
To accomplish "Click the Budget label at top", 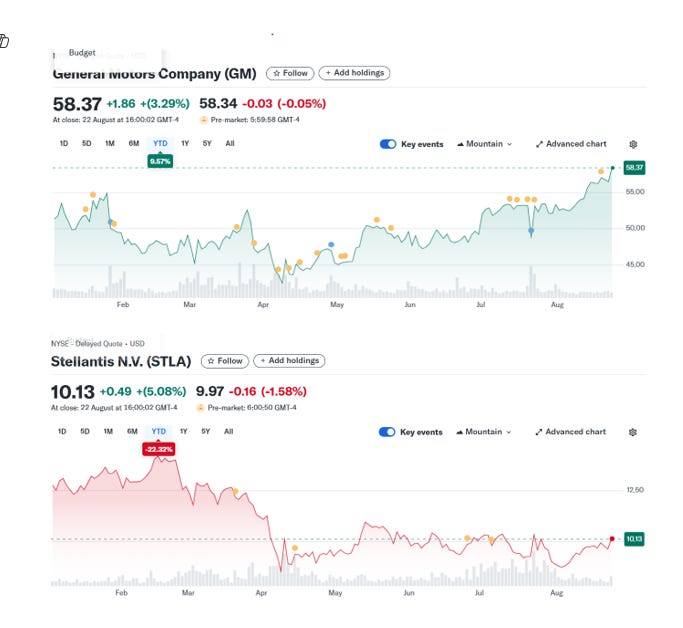I will click(82, 53).
